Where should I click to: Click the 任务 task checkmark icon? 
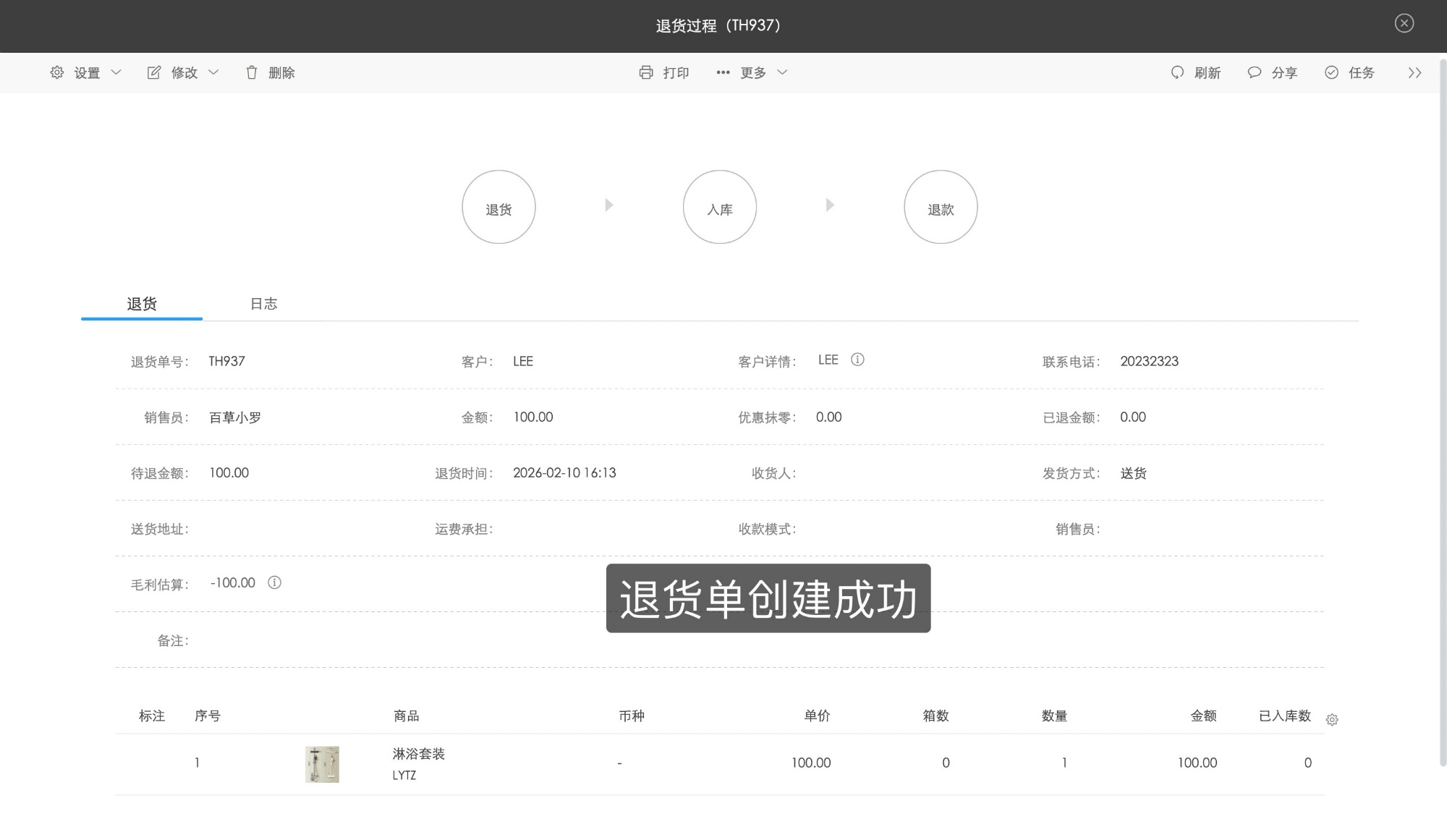[1331, 72]
